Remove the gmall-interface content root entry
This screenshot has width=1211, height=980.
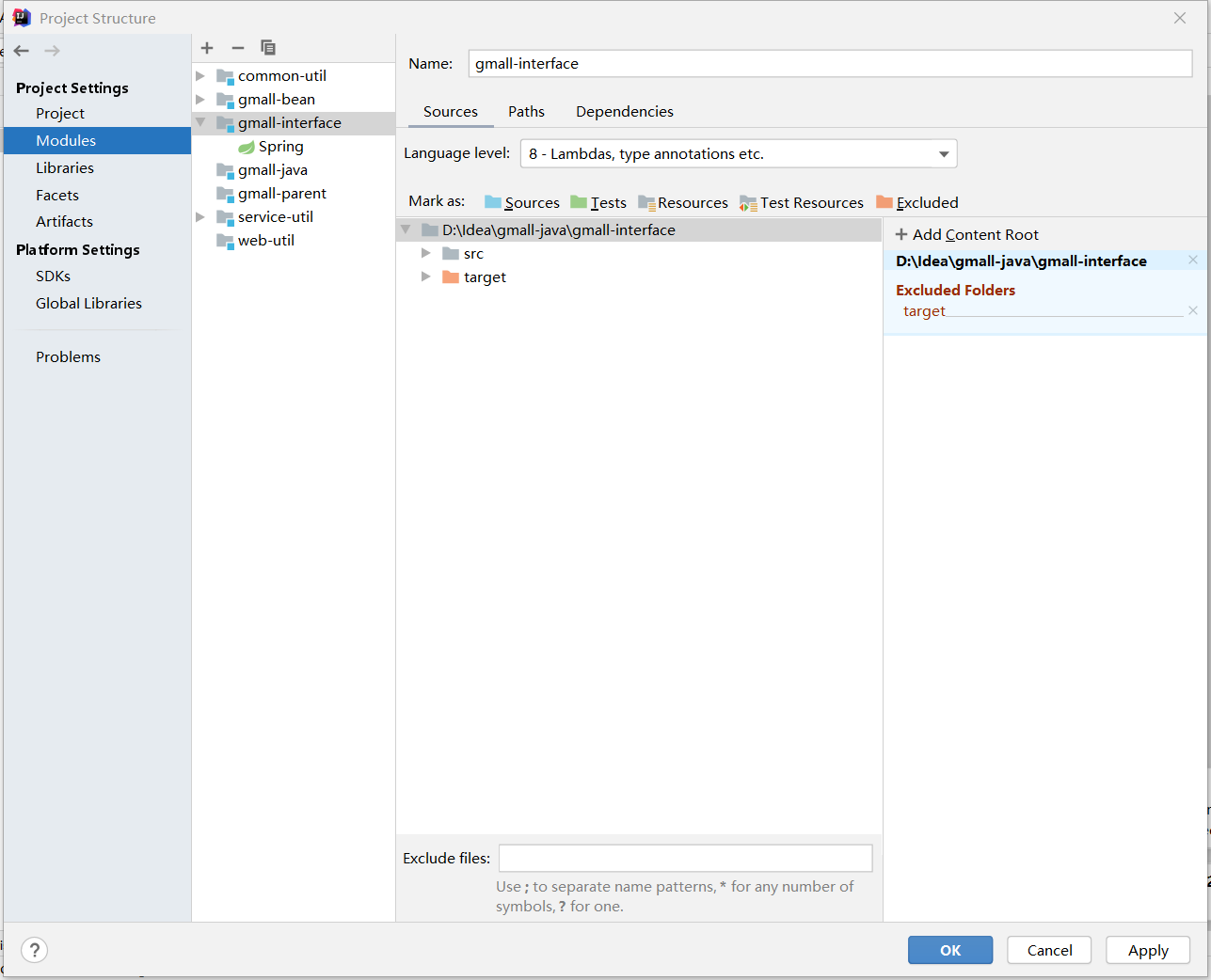click(1193, 261)
